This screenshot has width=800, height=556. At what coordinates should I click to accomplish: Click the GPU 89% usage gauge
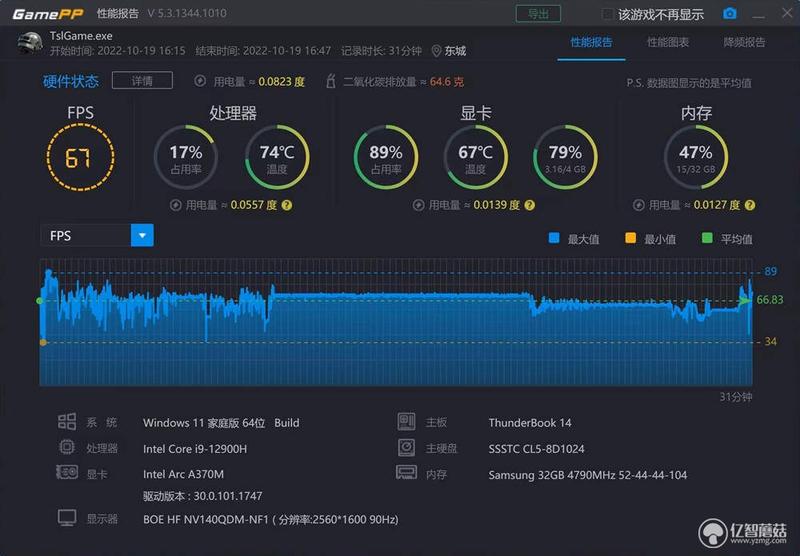pyautogui.click(x=386, y=157)
